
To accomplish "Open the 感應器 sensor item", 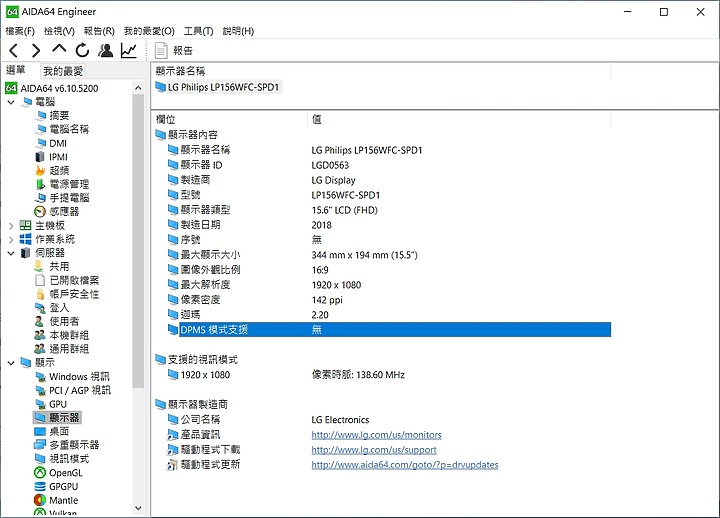I will (x=57, y=212).
